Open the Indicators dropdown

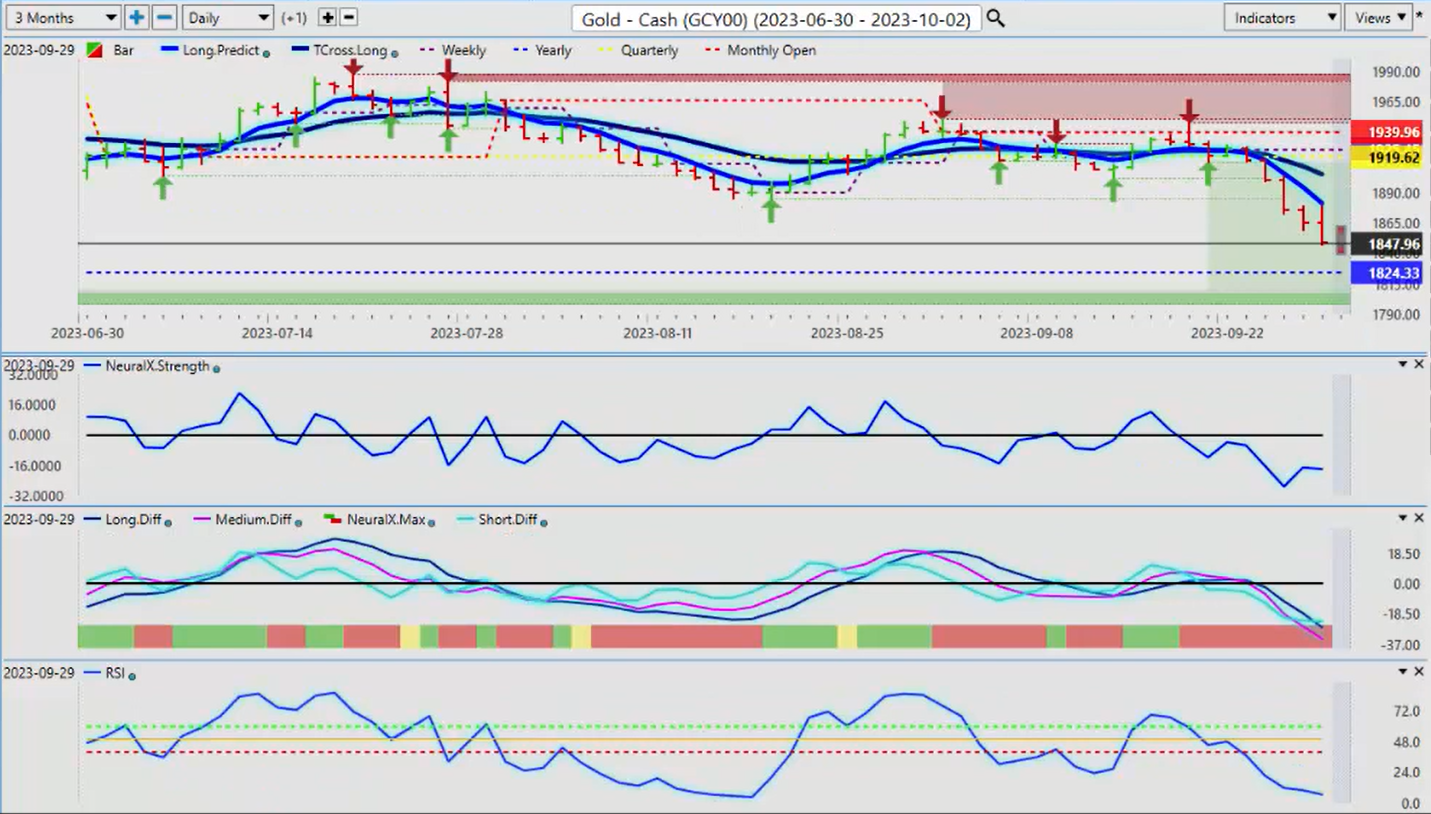pyautogui.click(x=1282, y=18)
